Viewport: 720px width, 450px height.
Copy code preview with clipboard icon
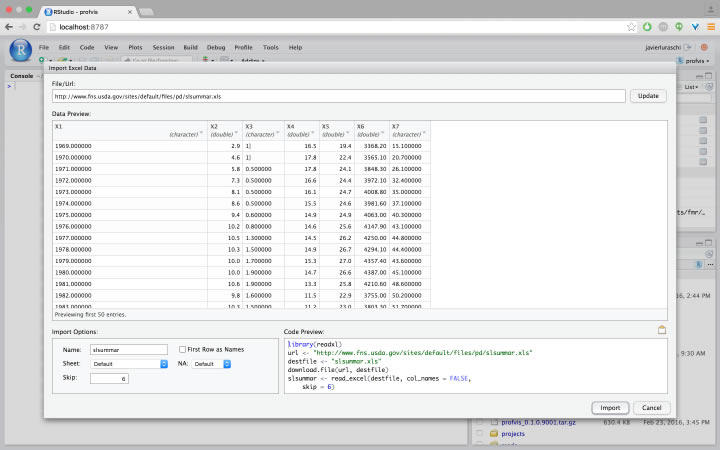click(x=661, y=329)
